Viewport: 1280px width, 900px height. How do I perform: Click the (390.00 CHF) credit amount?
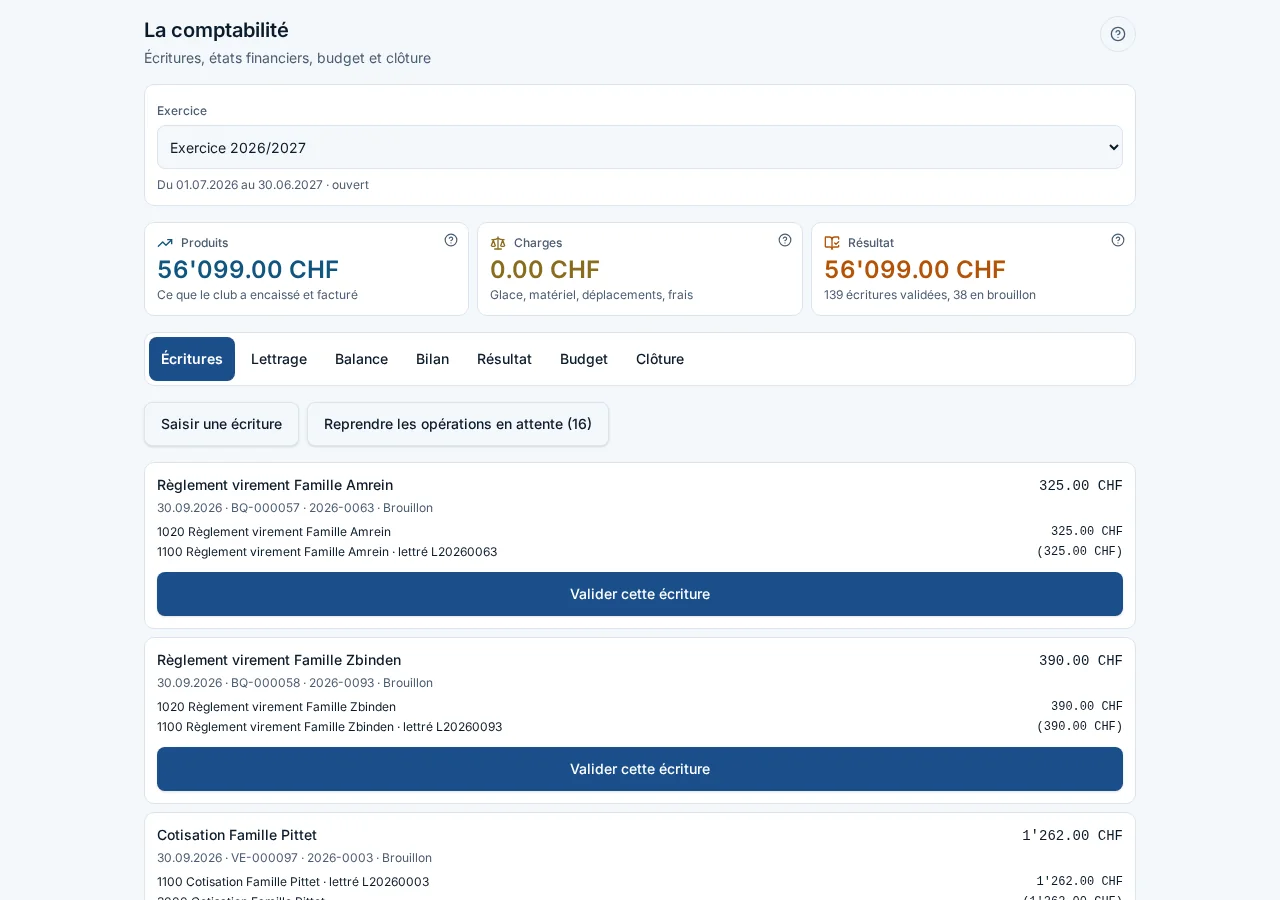tap(1079, 727)
